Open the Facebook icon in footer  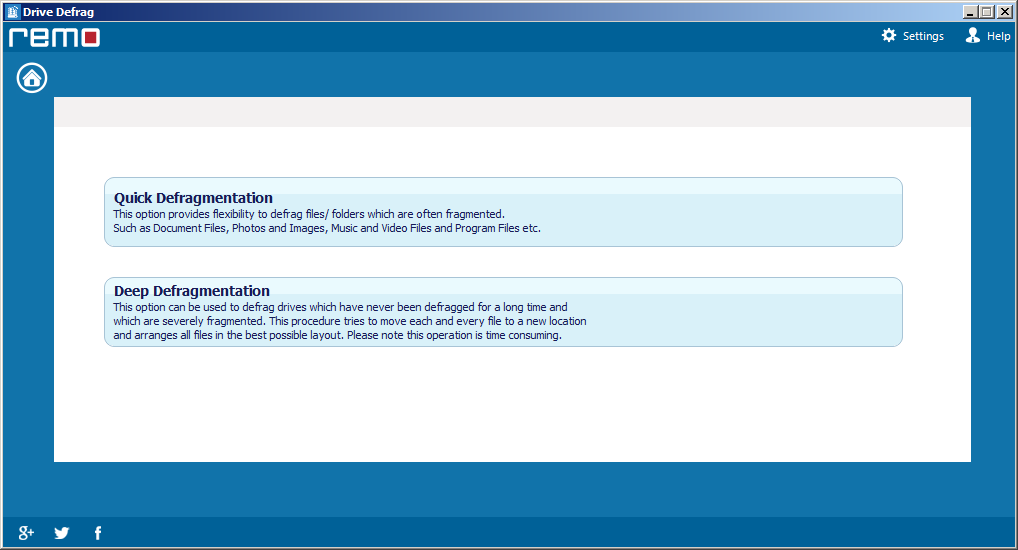click(x=98, y=533)
